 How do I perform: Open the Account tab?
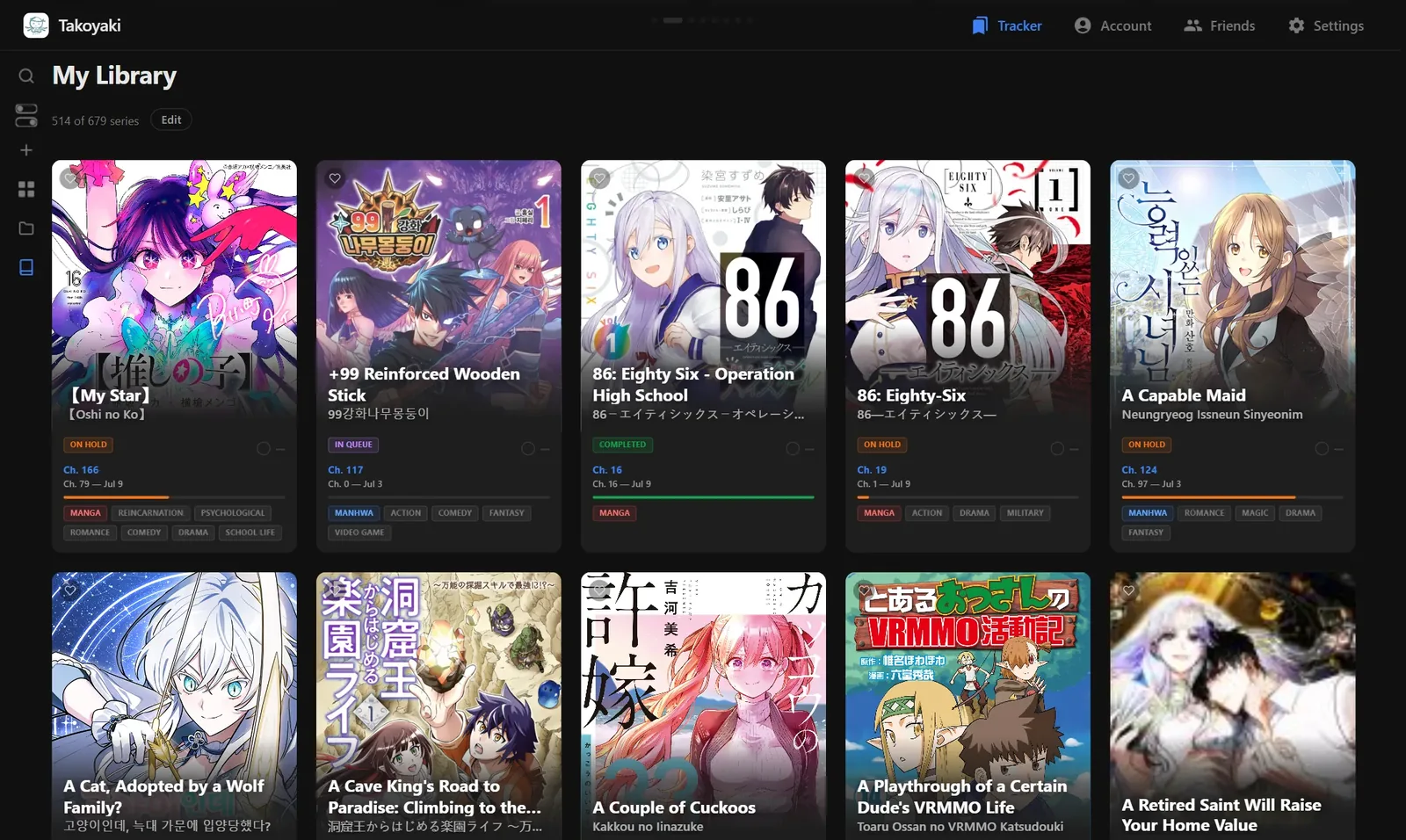point(1112,25)
